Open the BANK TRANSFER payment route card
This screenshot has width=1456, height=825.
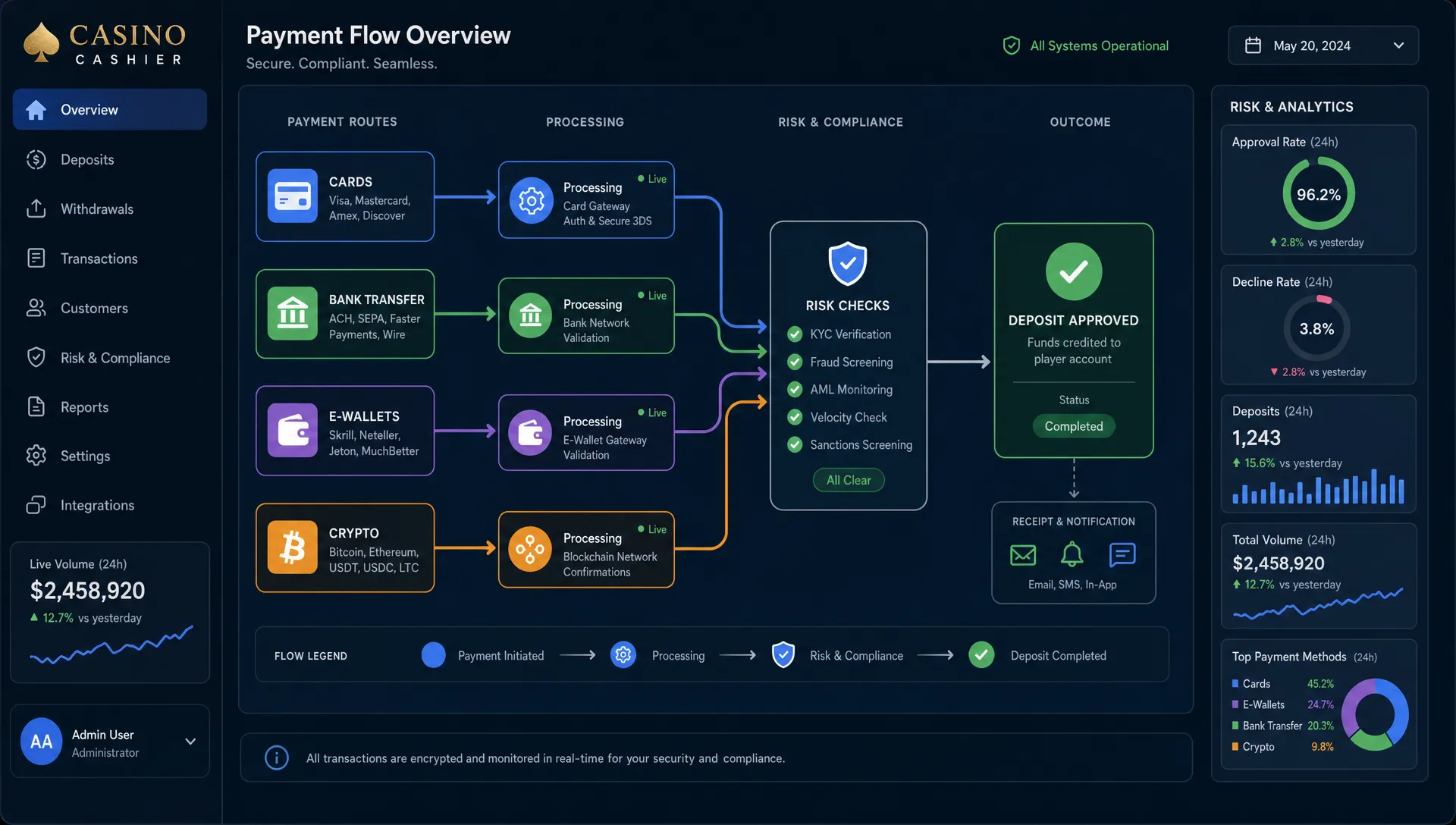pyautogui.click(x=345, y=314)
